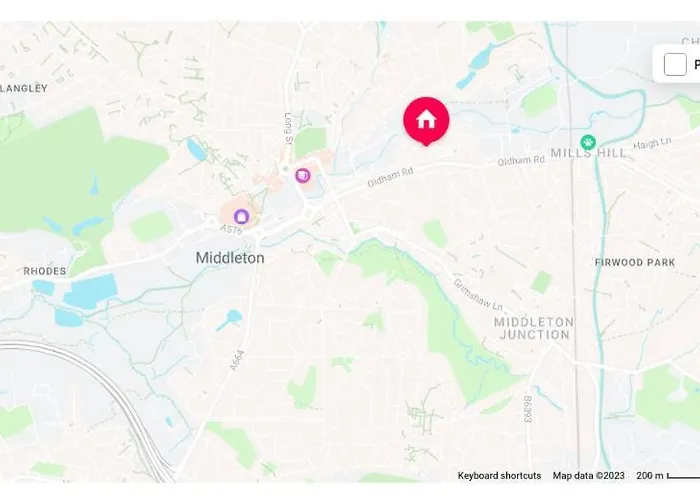Select the purple shopping icon near A576
The image size is (700, 500).
click(x=242, y=217)
